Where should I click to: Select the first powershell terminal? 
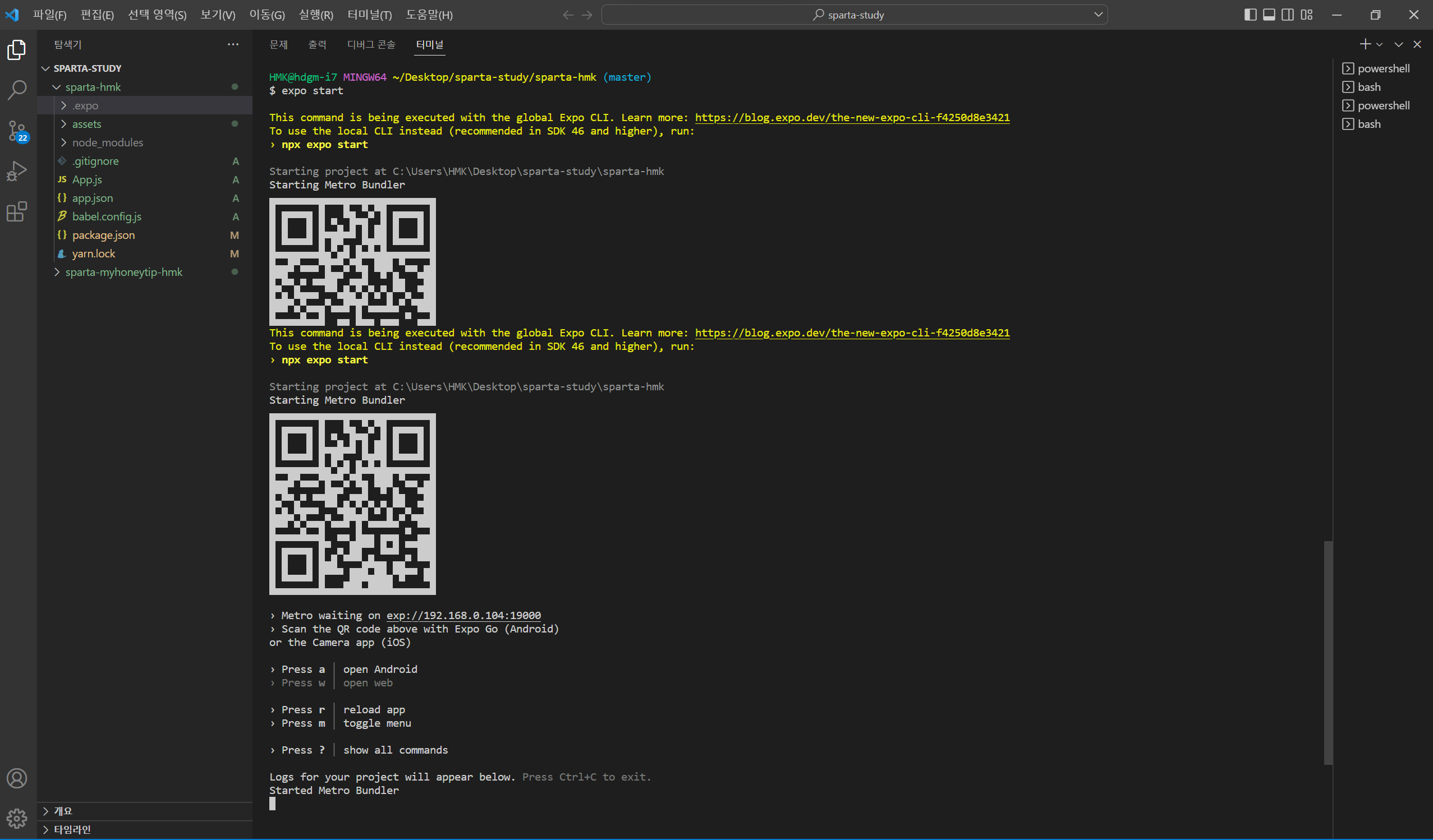tap(1383, 69)
